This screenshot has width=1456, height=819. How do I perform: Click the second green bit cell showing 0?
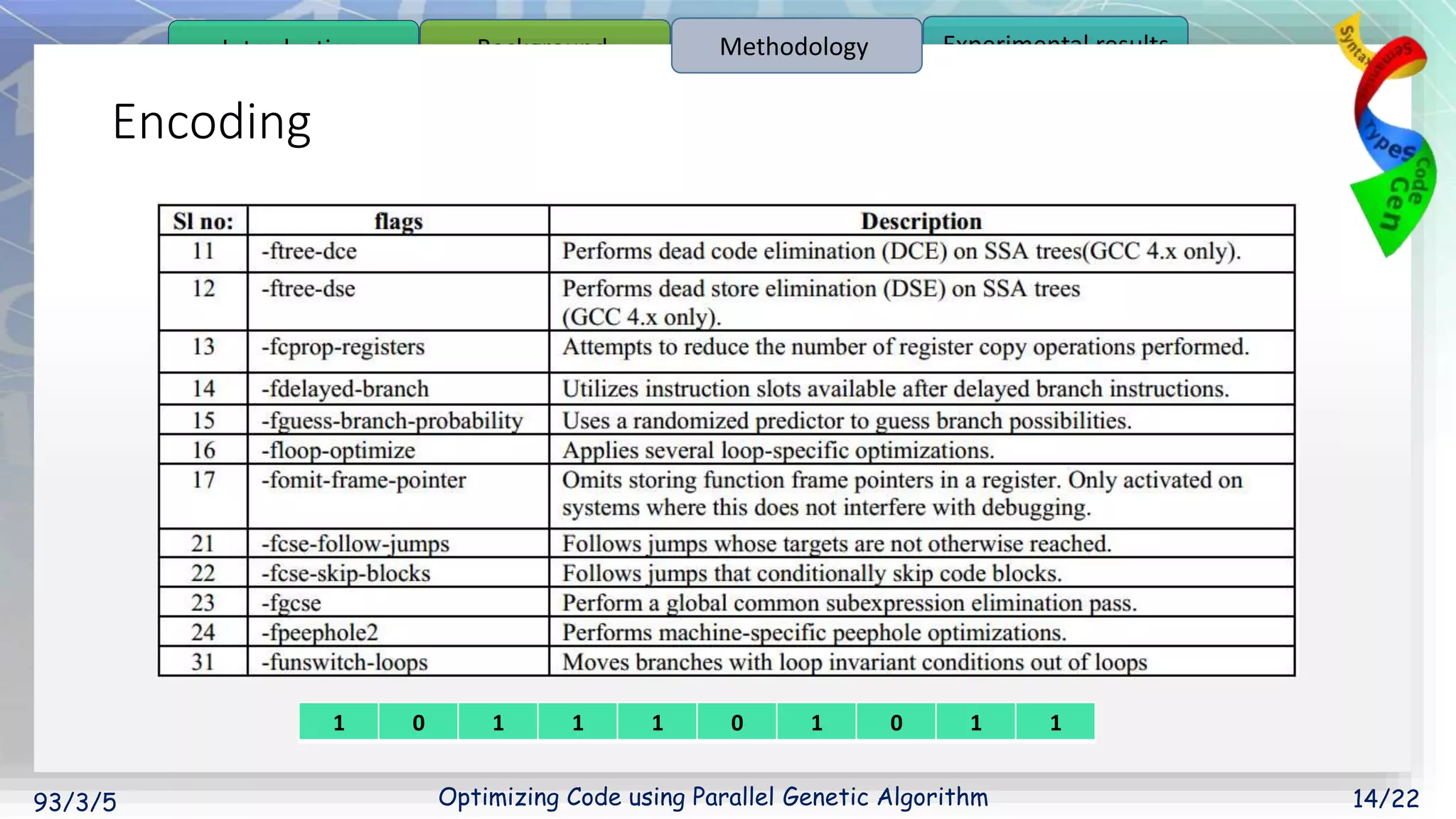(x=419, y=722)
